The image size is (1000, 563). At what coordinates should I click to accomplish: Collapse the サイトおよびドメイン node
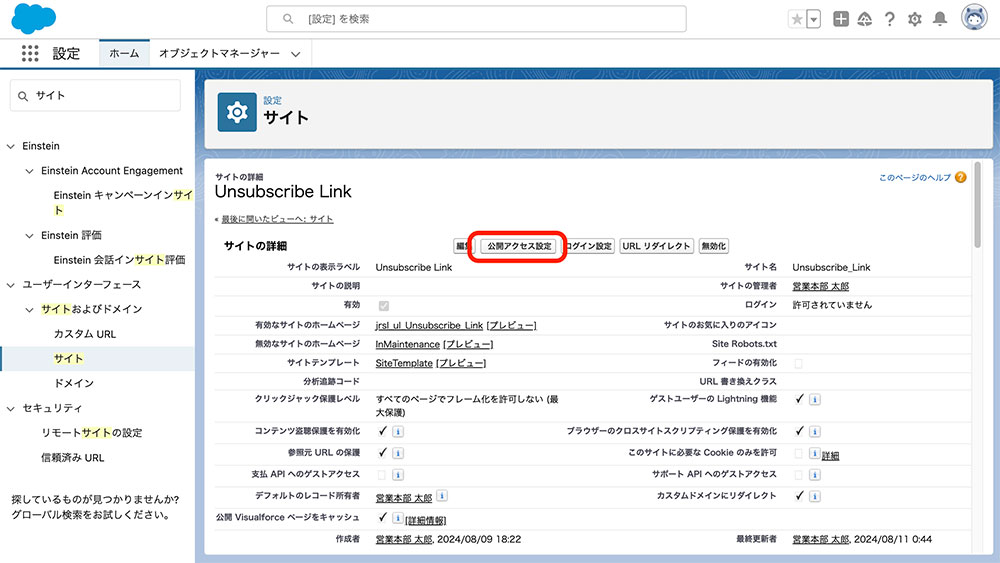tap(29, 310)
